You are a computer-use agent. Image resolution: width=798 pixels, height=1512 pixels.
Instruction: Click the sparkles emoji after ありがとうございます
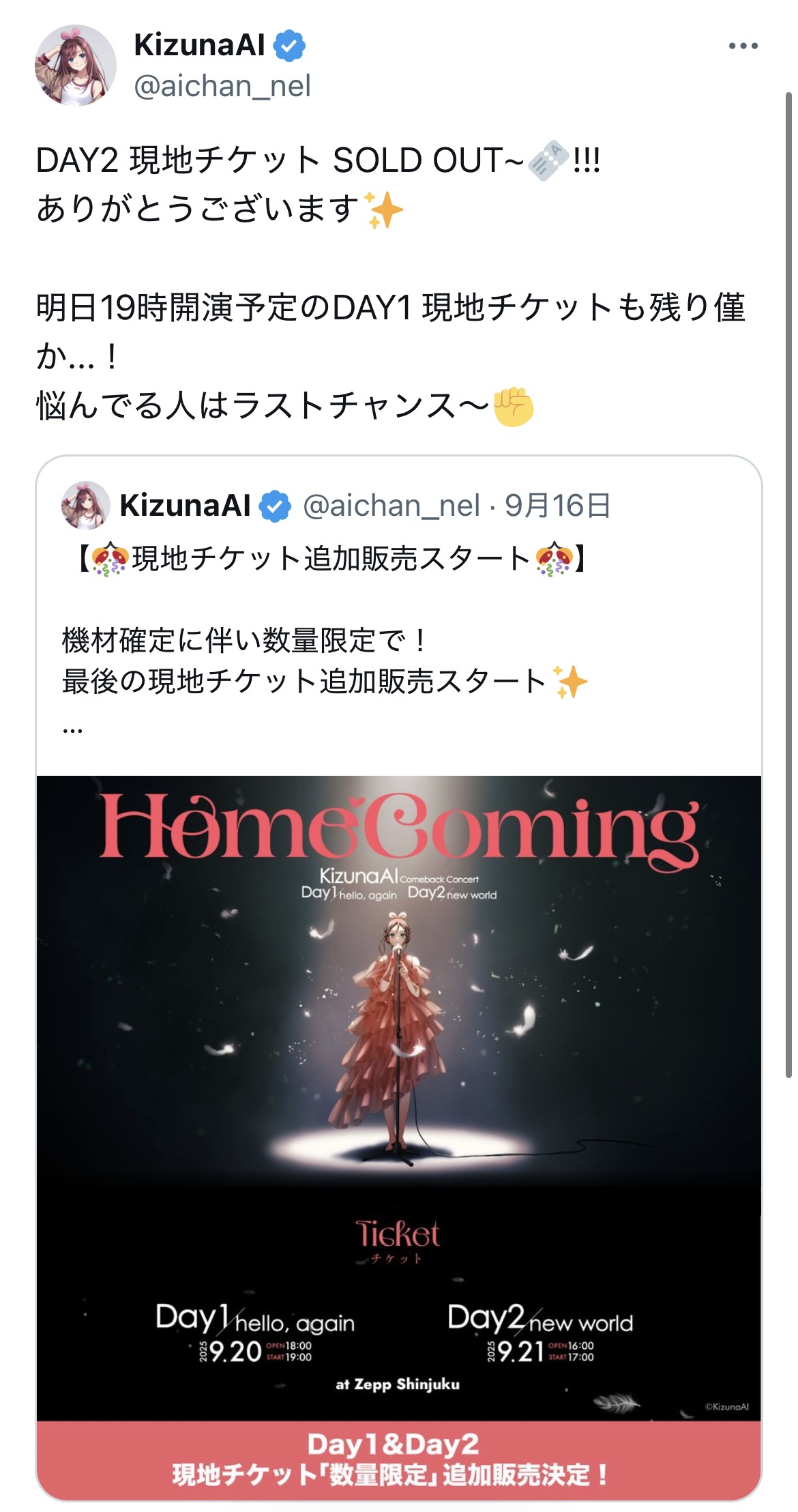[384, 209]
